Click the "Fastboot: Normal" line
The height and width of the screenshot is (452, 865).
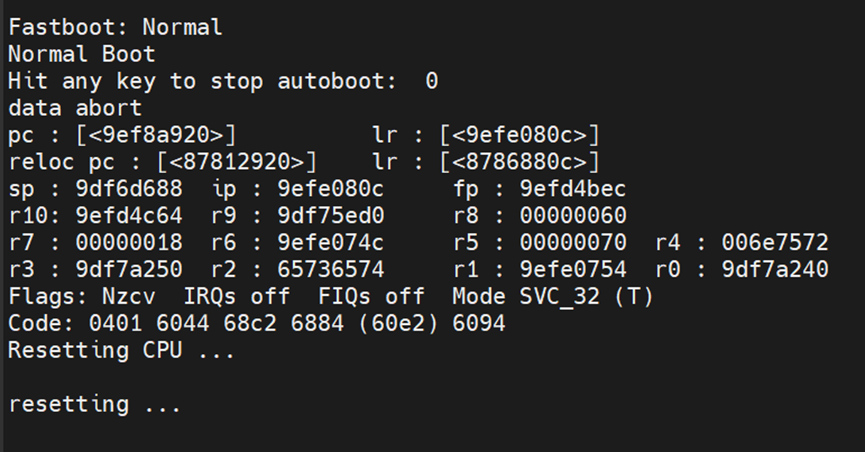pyautogui.click(x=115, y=27)
